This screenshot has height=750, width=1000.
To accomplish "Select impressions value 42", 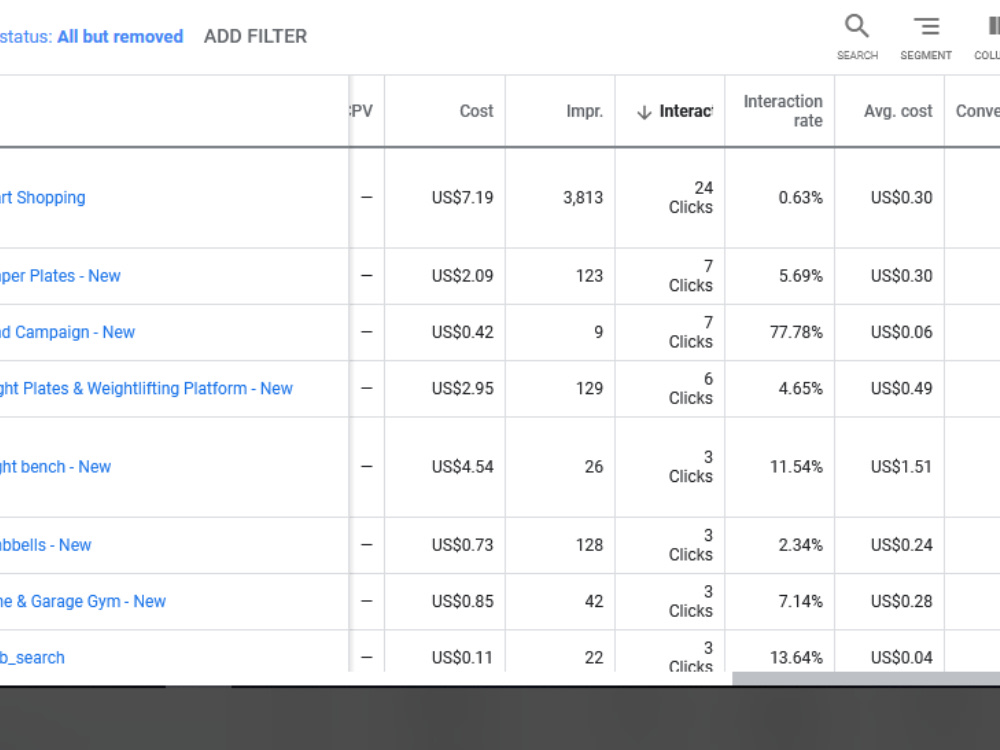I will coord(594,601).
